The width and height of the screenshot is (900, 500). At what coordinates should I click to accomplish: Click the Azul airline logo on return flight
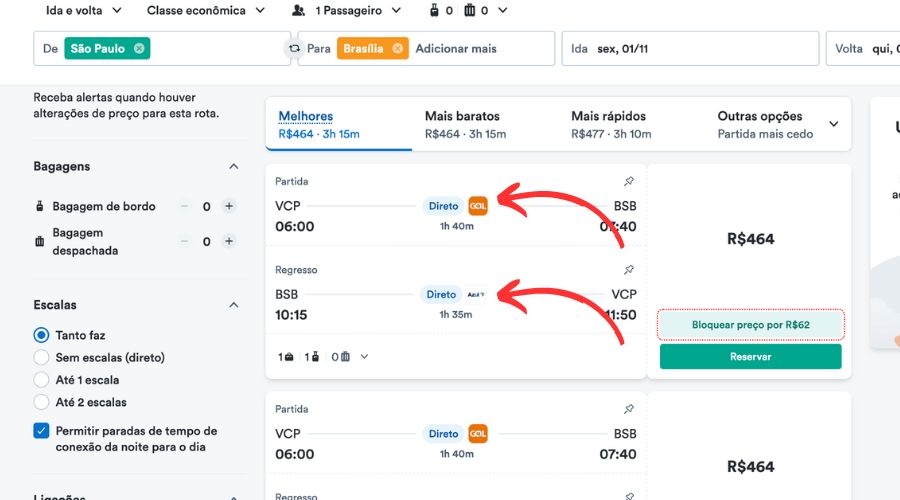[x=476, y=294]
